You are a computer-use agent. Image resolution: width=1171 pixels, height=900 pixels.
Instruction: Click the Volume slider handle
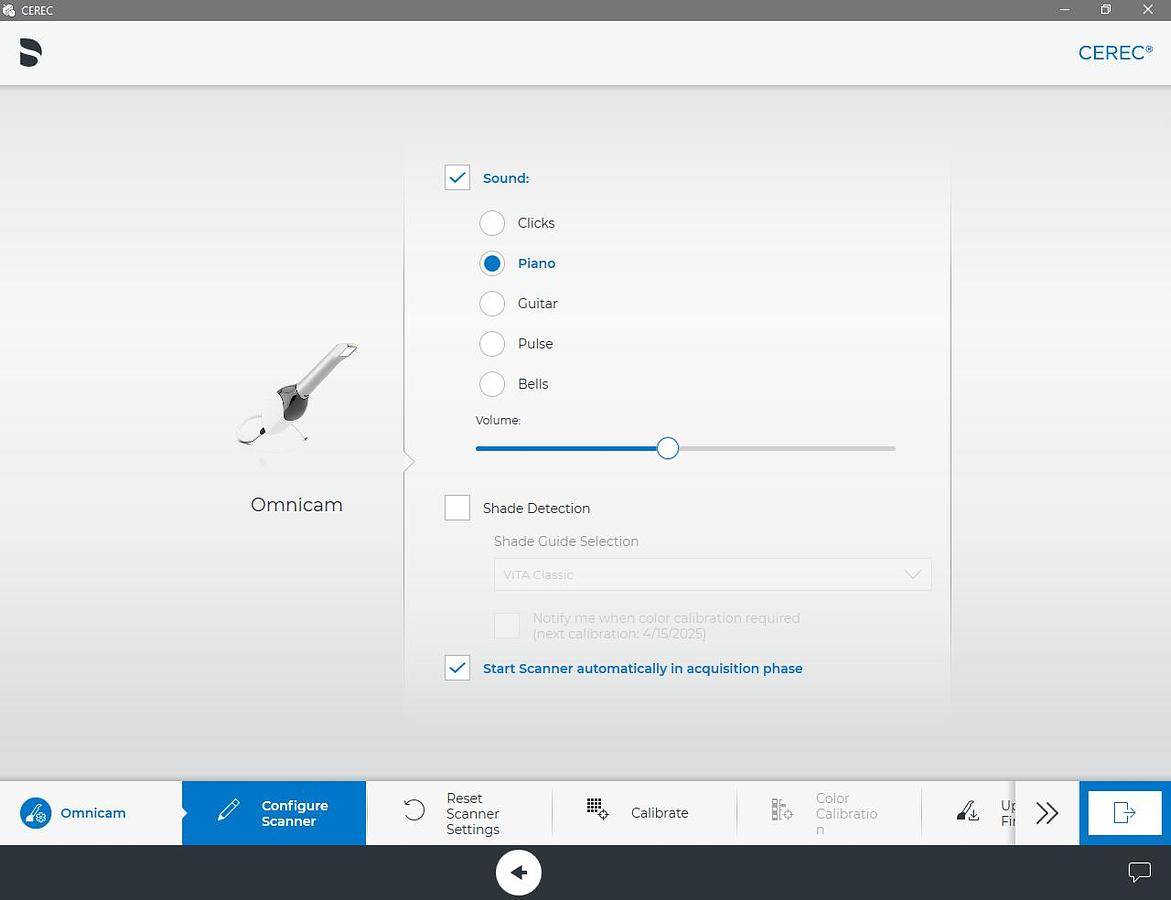[668, 448]
